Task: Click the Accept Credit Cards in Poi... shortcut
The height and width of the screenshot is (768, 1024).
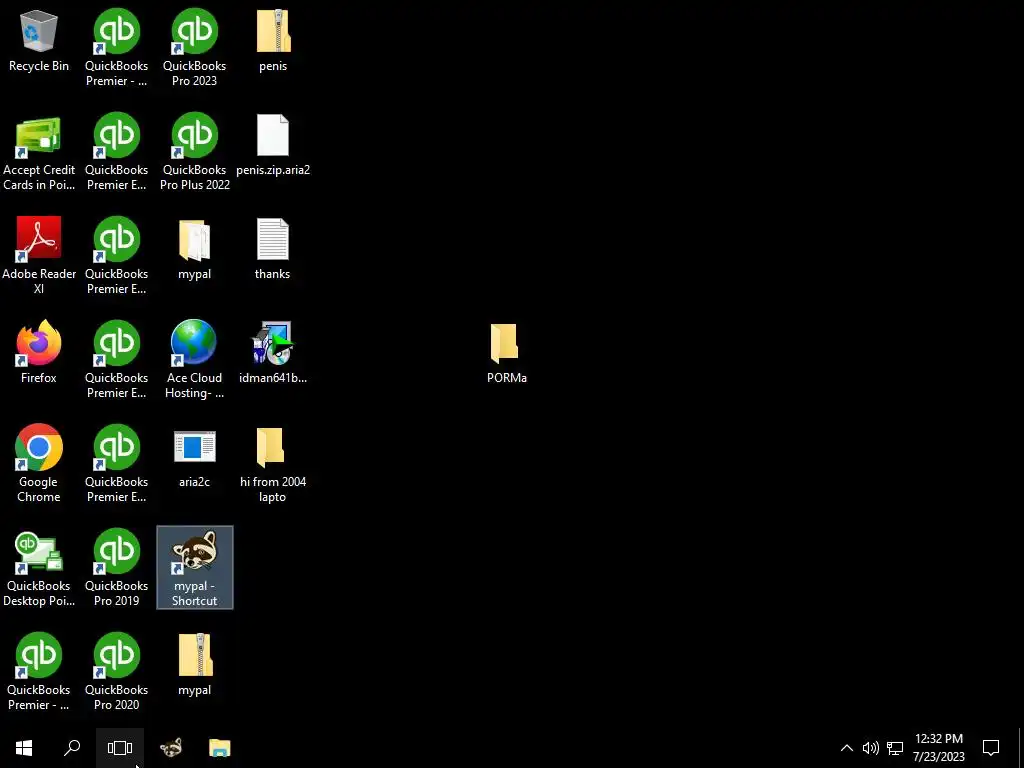Action: click(39, 154)
